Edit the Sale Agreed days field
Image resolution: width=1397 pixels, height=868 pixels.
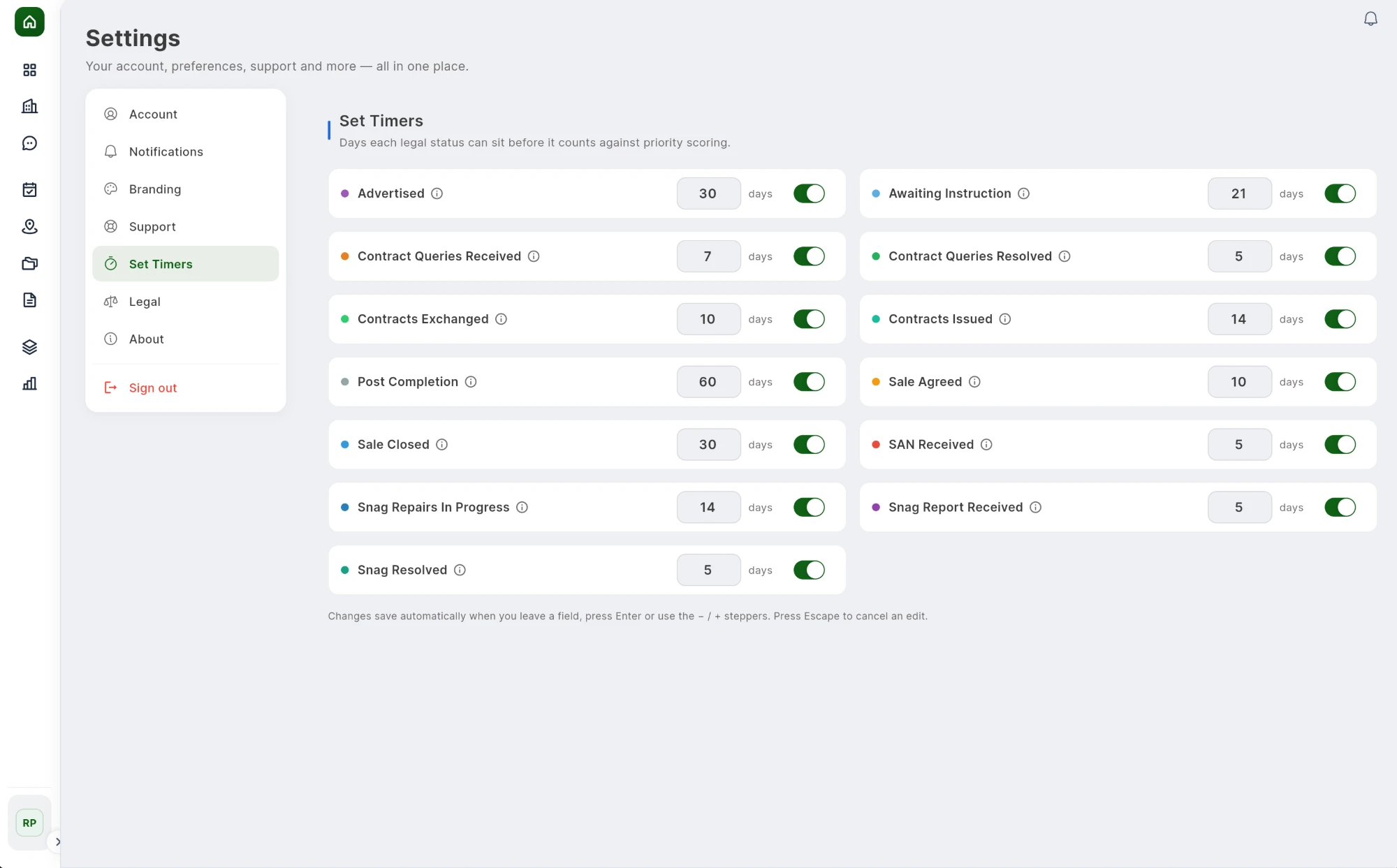[x=1239, y=382]
